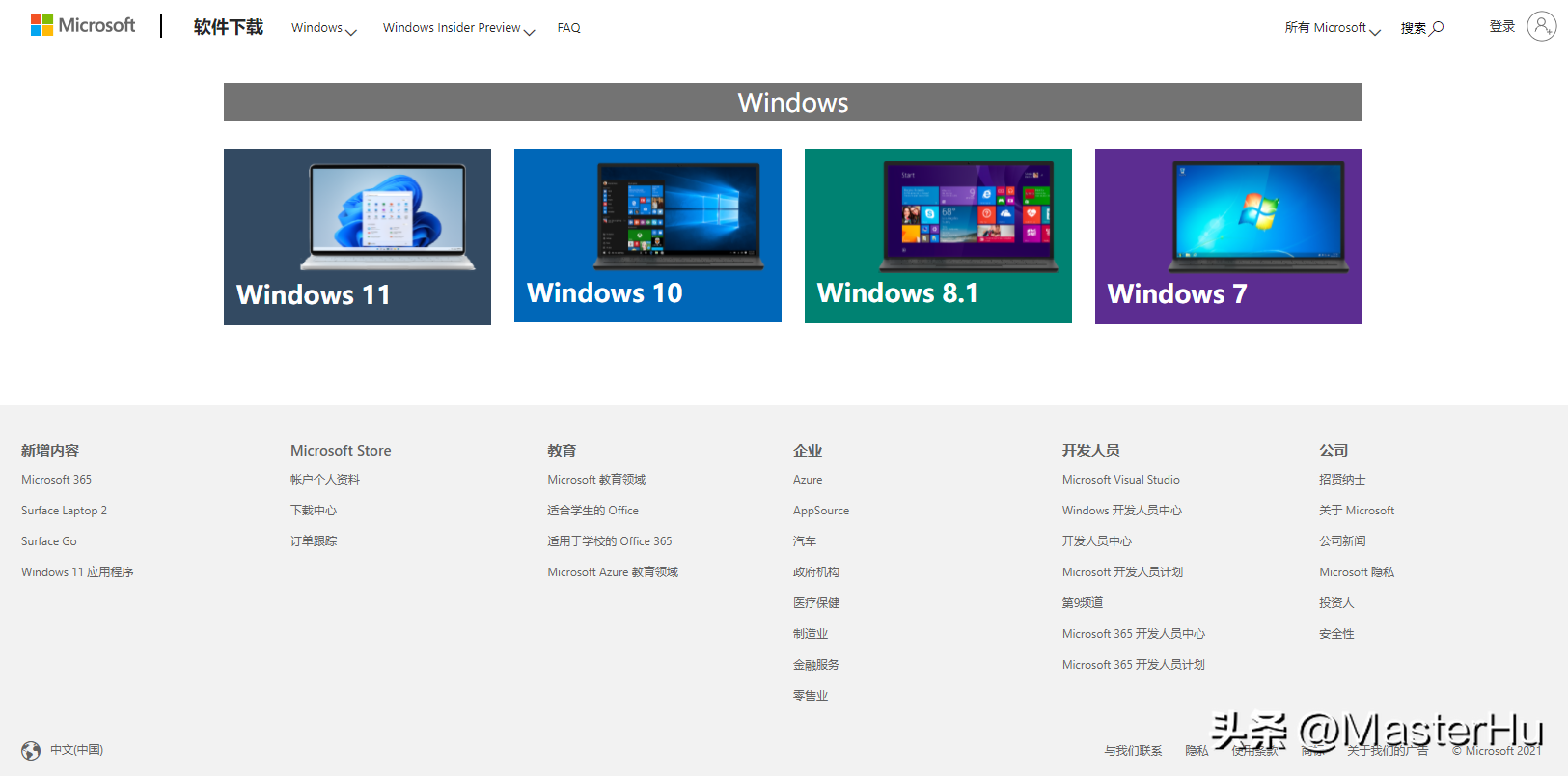The width and height of the screenshot is (1568, 776).
Task: Expand the Windows dropdown menu
Action: pyautogui.click(x=323, y=28)
